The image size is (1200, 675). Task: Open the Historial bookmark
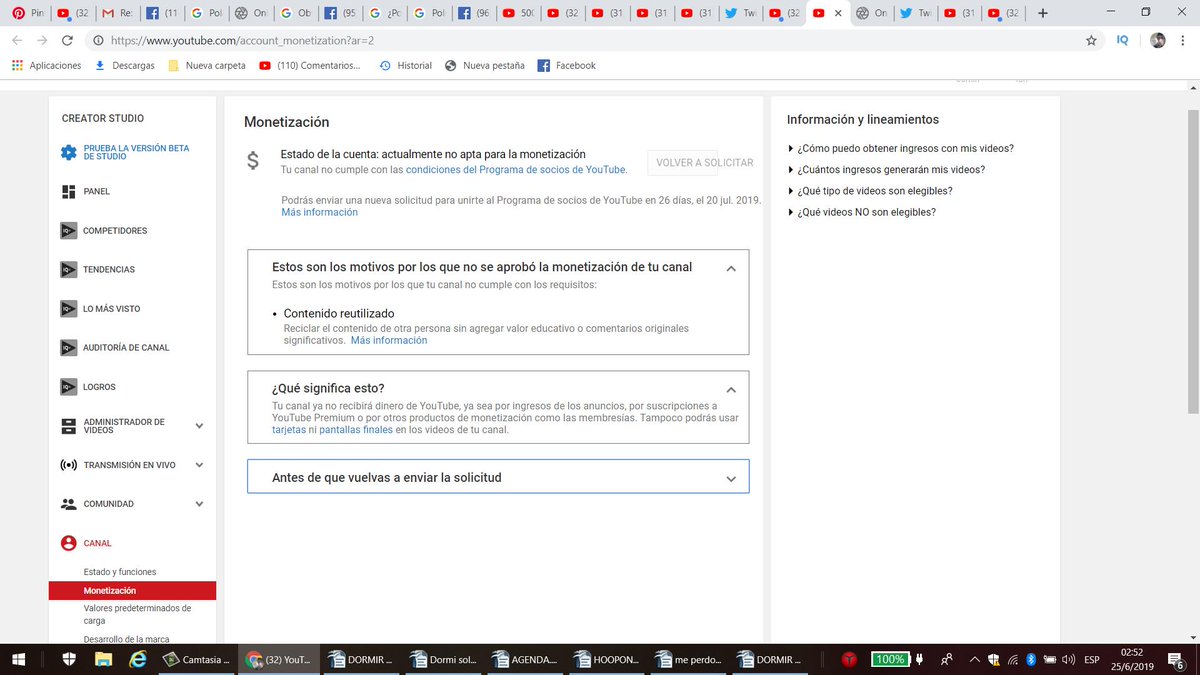pyautogui.click(x=405, y=65)
